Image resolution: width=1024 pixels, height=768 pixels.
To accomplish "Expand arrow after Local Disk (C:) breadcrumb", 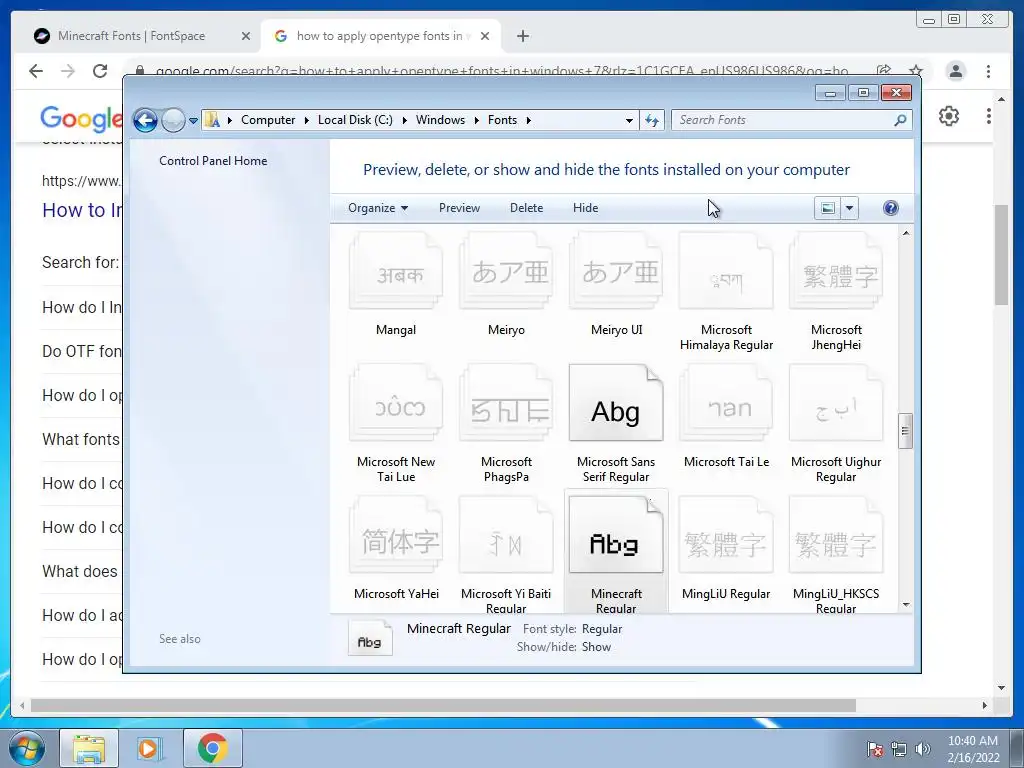I will pyautogui.click(x=404, y=120).
